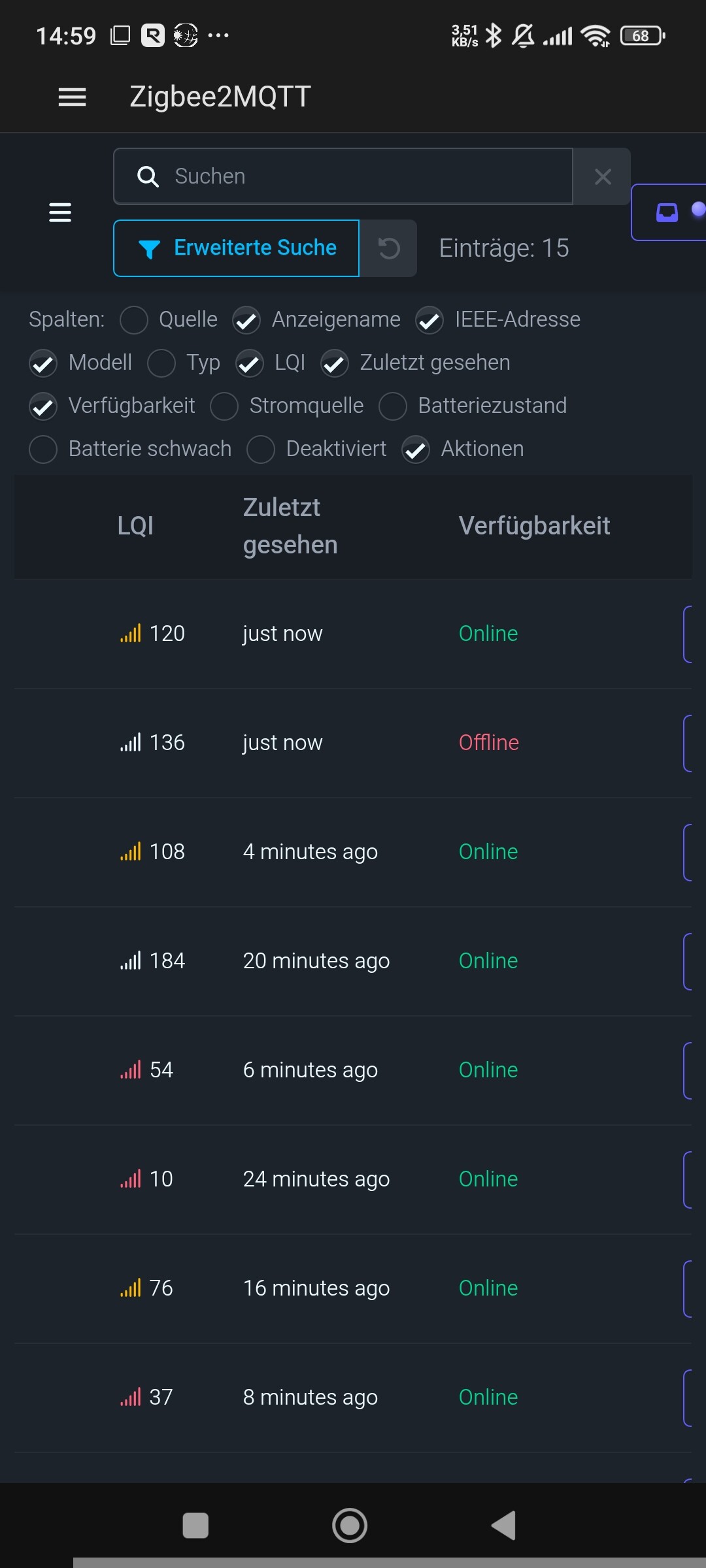The height and width of the screenshot is (1568, 706).
Task: Sort table by LQI column header
Action: 135,526
